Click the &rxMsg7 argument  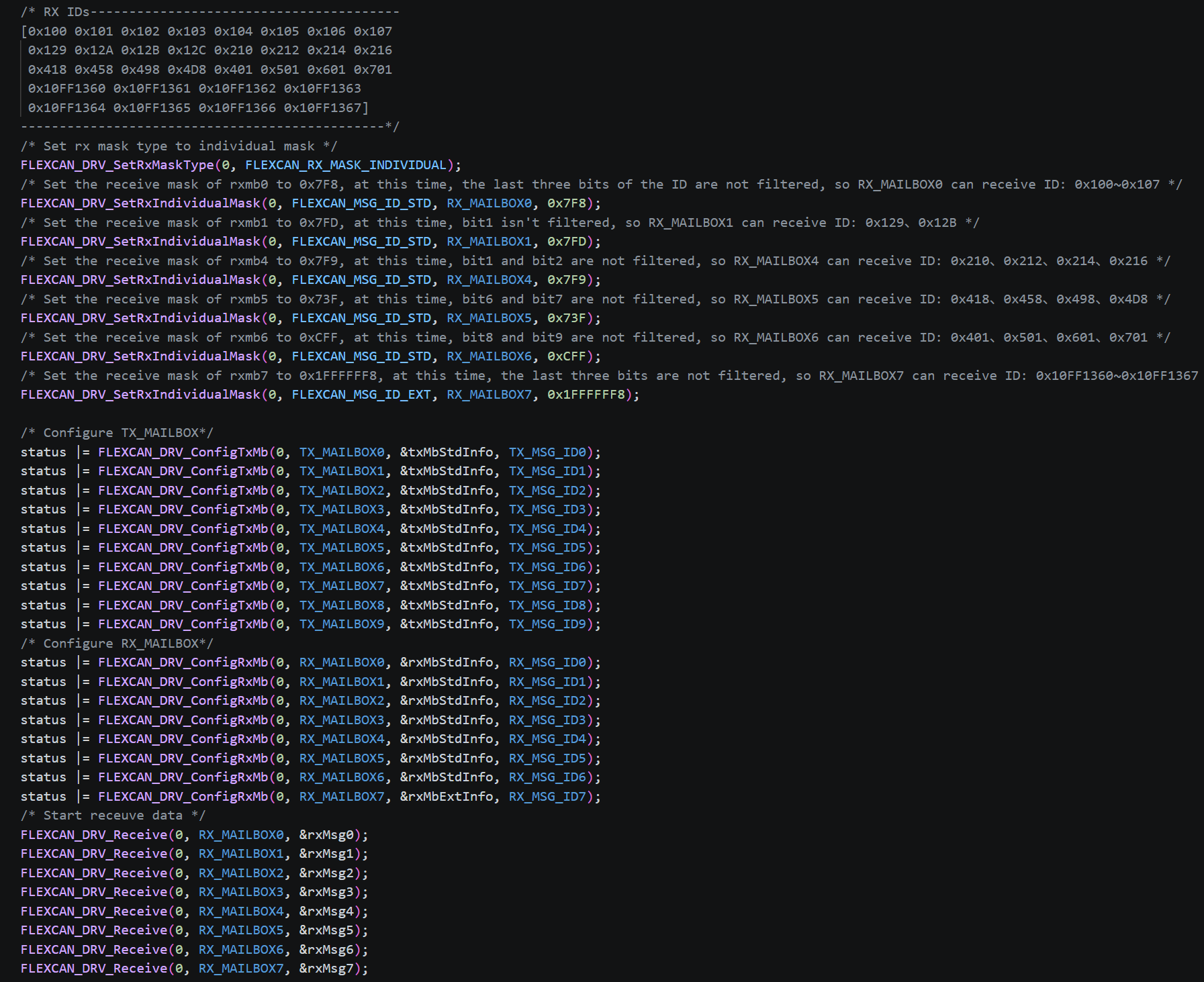coord(326,969)
